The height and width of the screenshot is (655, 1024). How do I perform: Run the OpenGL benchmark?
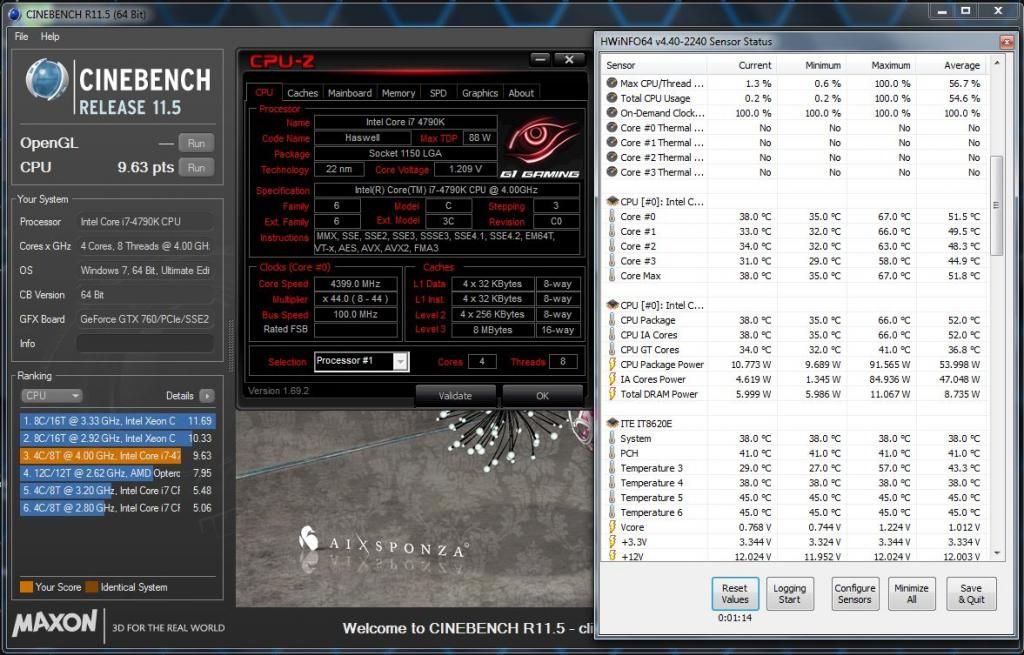(x=196, y=143)
